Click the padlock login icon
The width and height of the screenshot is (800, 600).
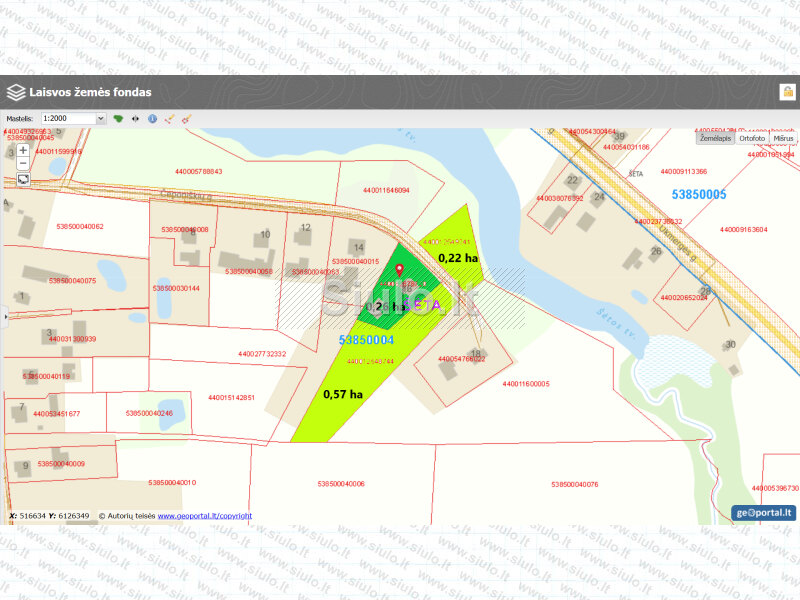coord(787,92)
